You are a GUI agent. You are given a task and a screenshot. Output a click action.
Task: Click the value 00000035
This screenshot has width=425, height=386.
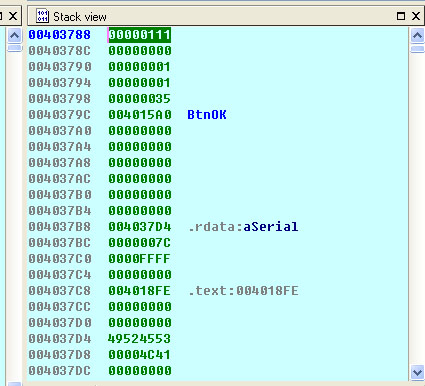(x=140, y=99)
